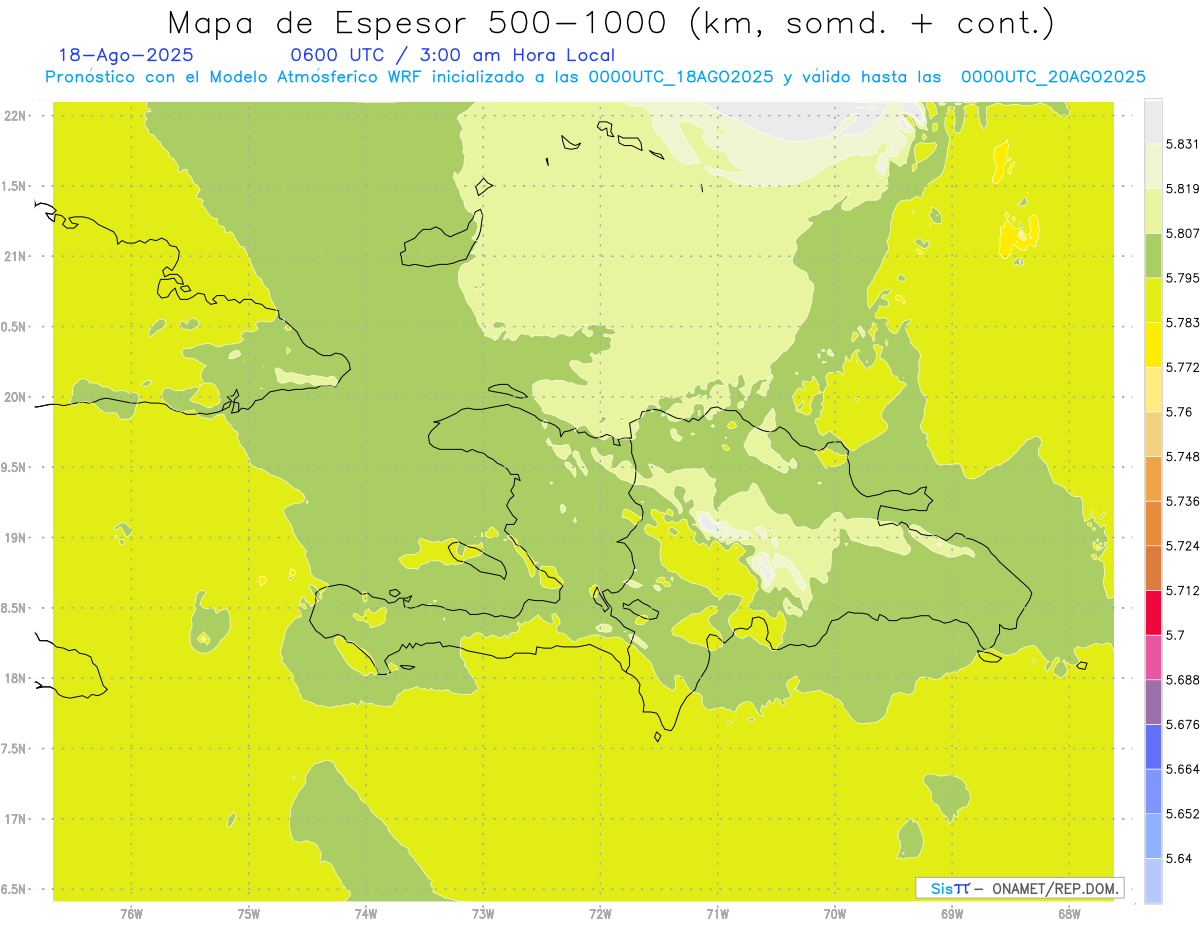Viewport: 1200px width, 927px height.
Task: Click the longitude label 72W
Action: (x=600, y=914)
